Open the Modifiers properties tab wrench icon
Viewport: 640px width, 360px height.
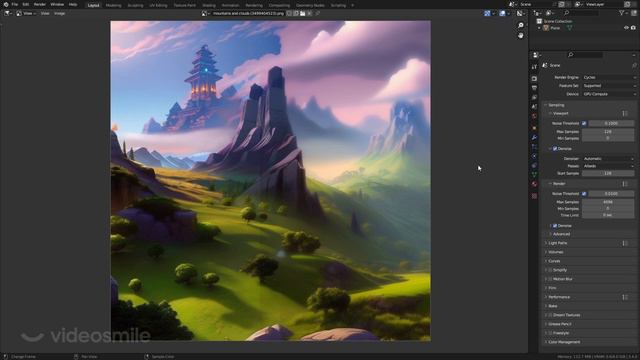[534, 138]
